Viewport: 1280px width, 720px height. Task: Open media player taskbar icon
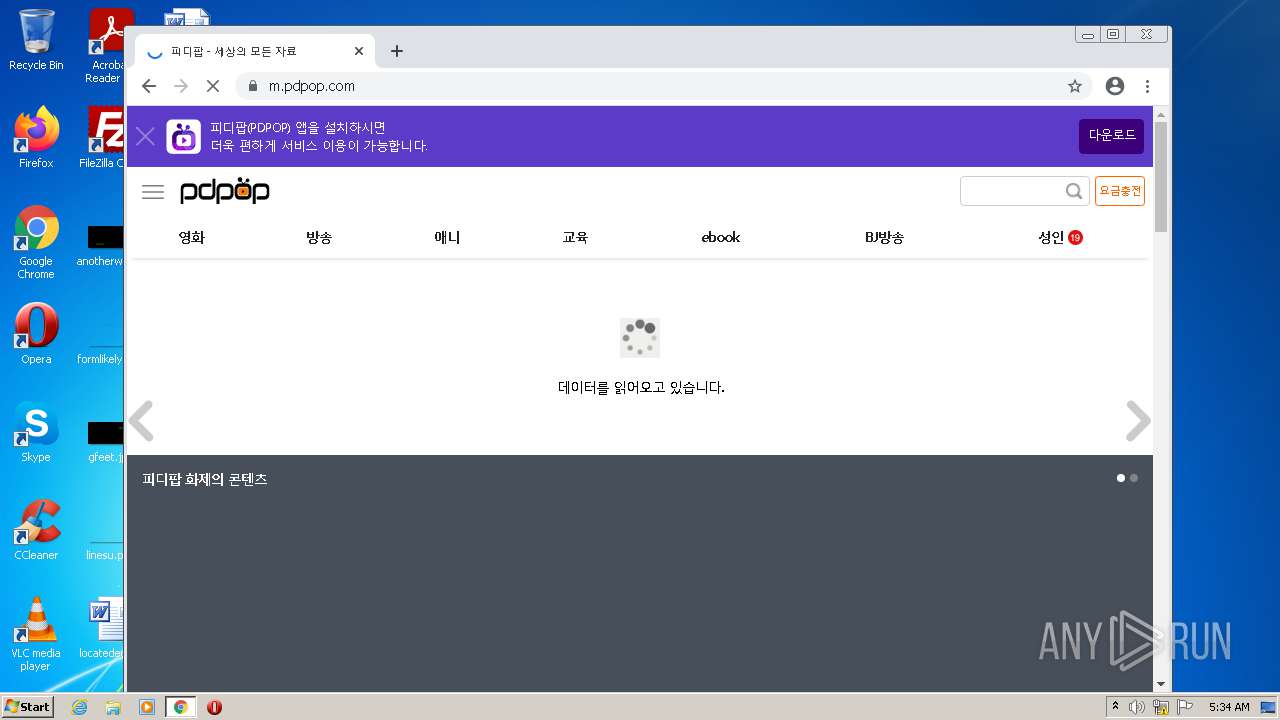(147, 707)
